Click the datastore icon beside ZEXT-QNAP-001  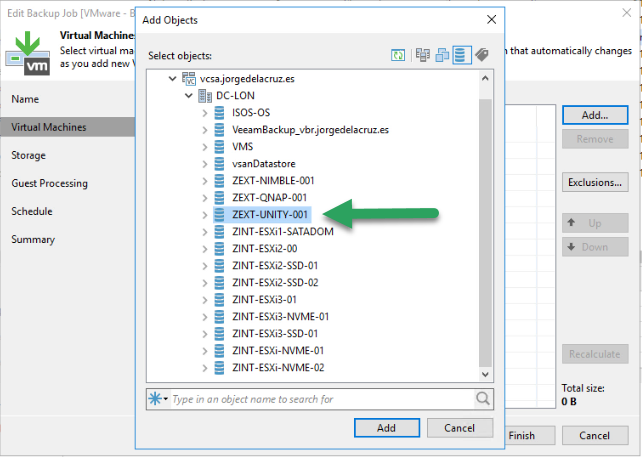tap(219, 198)
